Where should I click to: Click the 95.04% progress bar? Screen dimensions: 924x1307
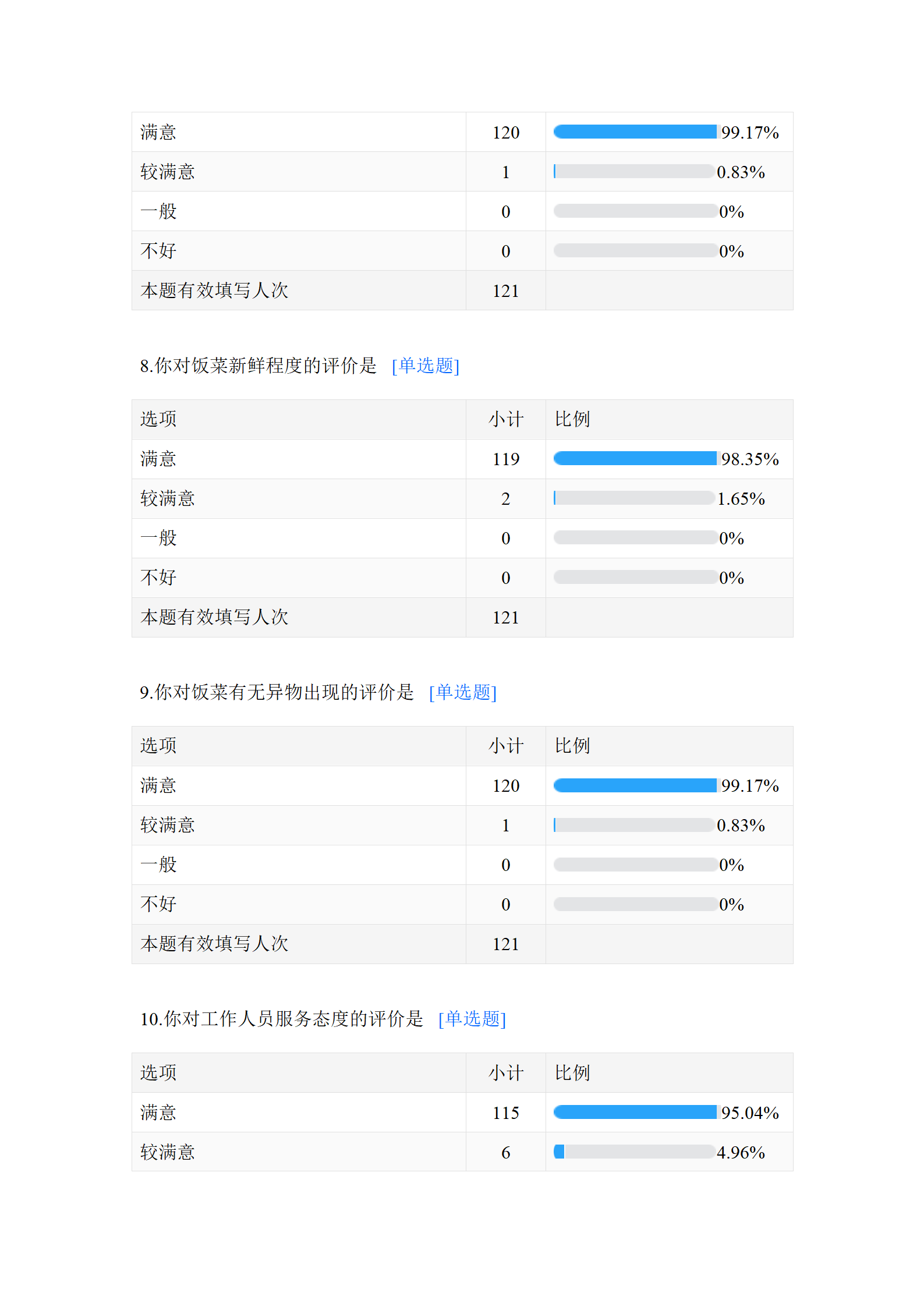[x=635, y=1113]
